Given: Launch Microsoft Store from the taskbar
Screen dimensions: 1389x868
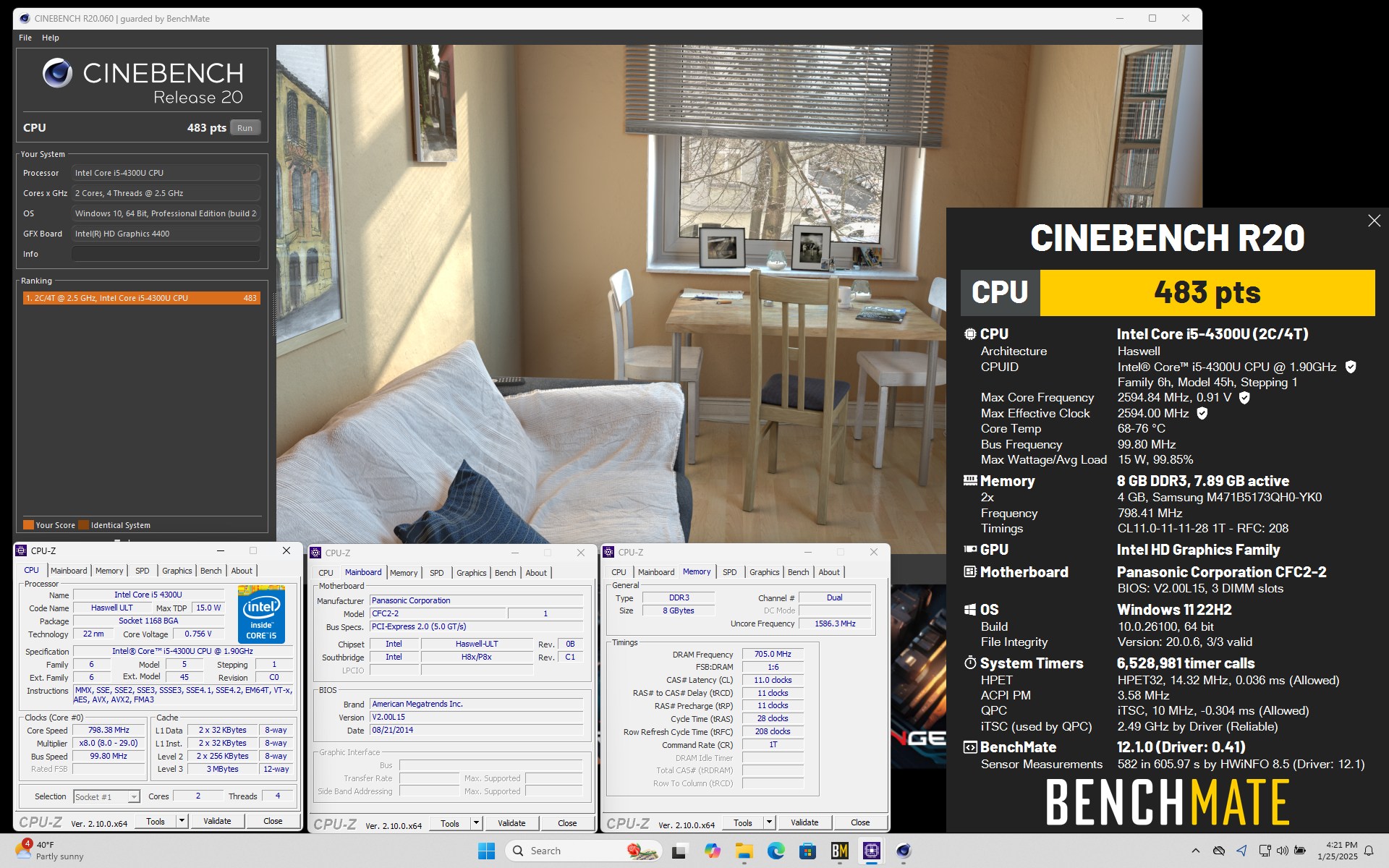Looking at the screenshot, I should (807, 851).
